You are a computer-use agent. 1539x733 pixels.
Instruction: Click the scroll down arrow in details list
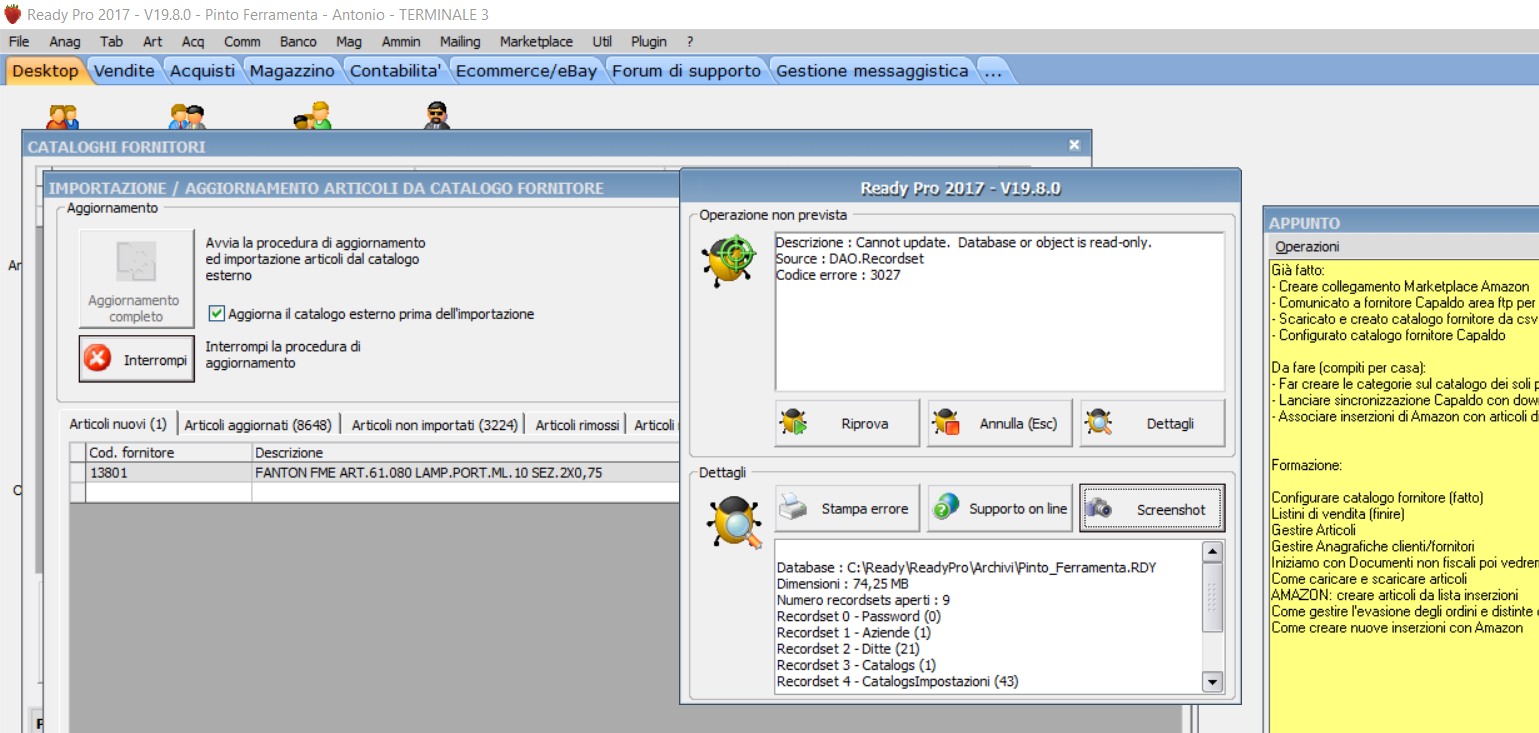[1212, 682]
